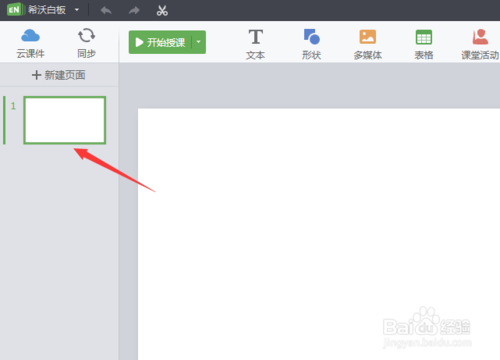Image resolution: width=500 pixels, height=360 pixels.
Task: Click the 希沃白板 EN logo icon
Action: [15, 9]
